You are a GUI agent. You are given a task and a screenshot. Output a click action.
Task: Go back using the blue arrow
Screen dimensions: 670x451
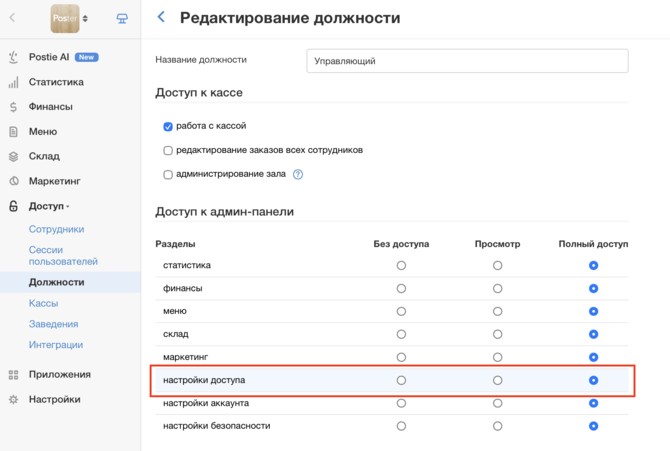[x=161, y=17]
